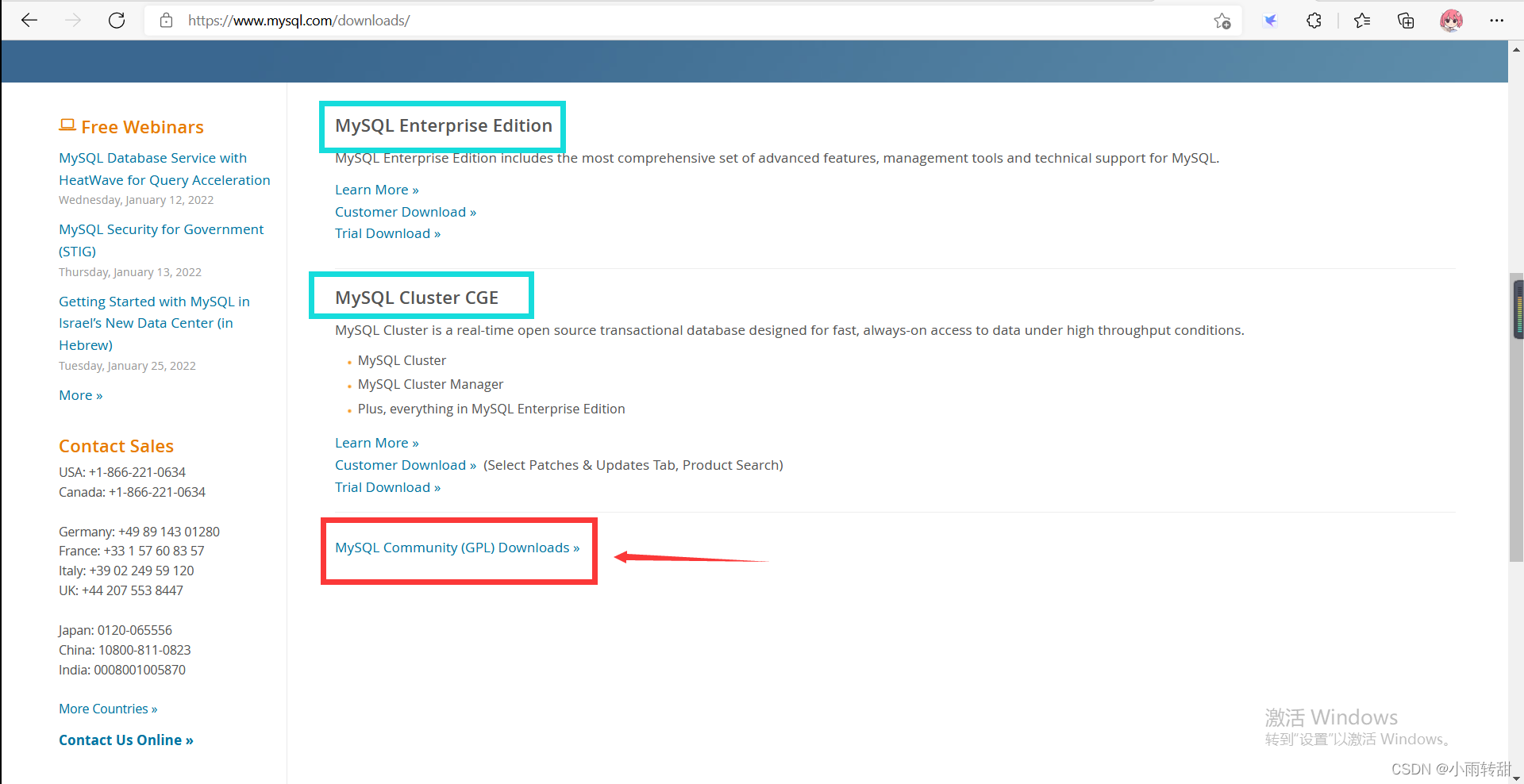
Task: Select 'Plus, everything in MySQL Enterprise Edition' text
Action: pyautogui.click(x=491, y=409)
